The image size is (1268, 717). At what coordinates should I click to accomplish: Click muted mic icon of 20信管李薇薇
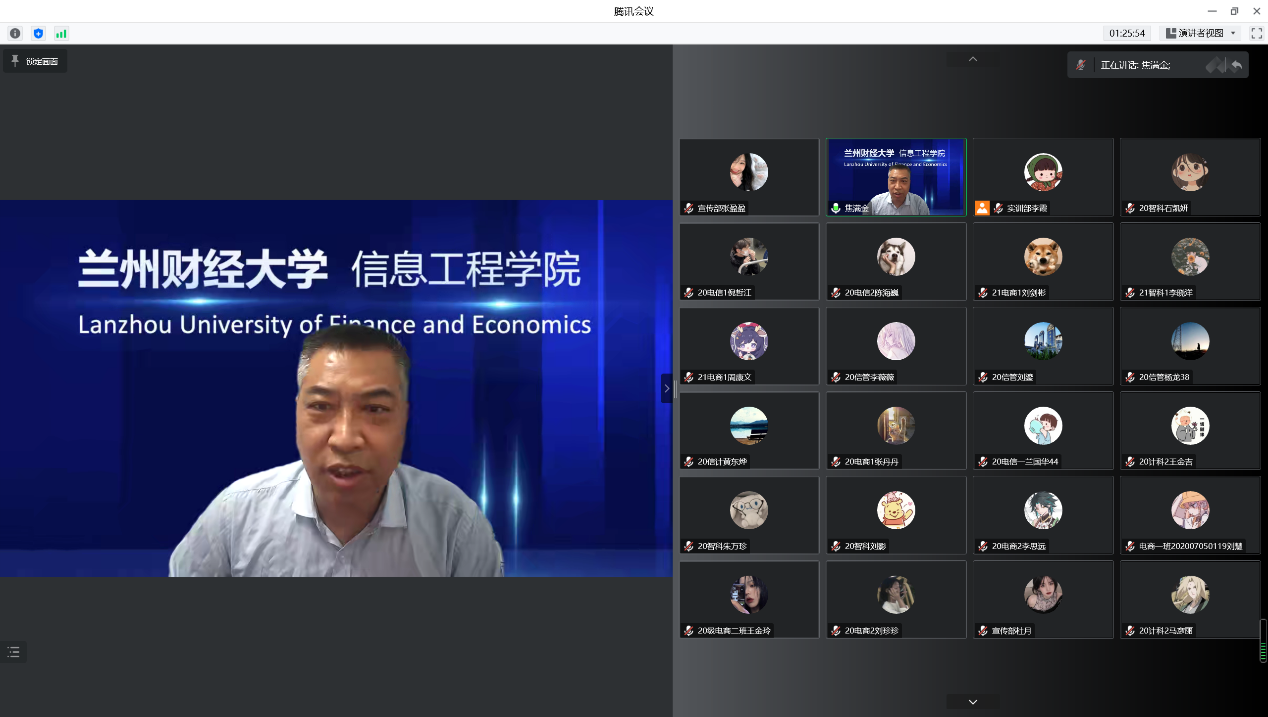[836, 377]
